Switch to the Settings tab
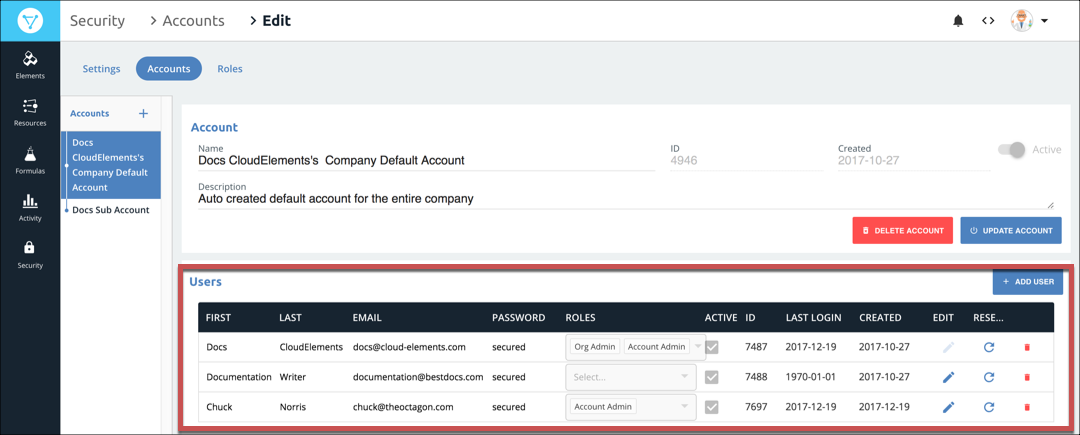 101,69
